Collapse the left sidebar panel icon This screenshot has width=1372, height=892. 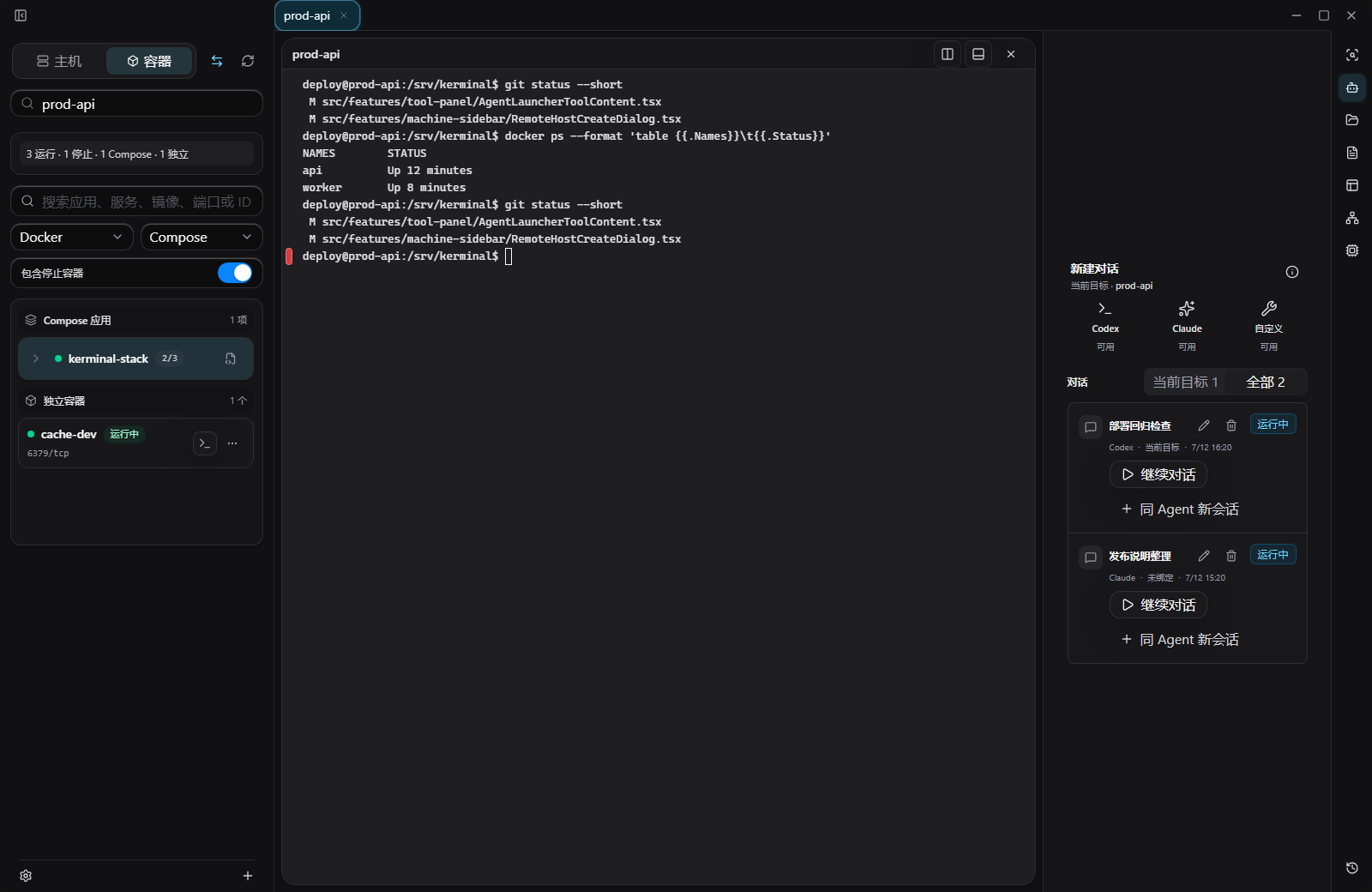point(21,15)
